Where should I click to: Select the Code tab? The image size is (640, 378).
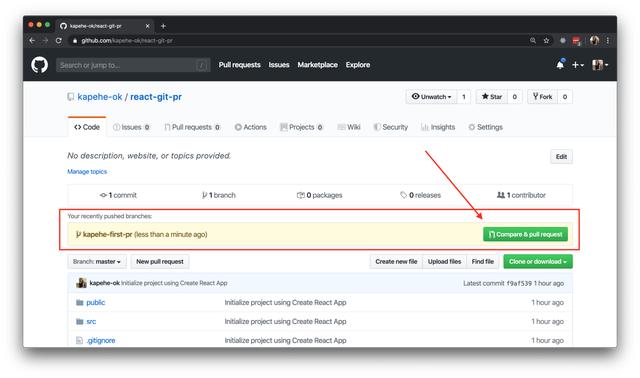87,127
